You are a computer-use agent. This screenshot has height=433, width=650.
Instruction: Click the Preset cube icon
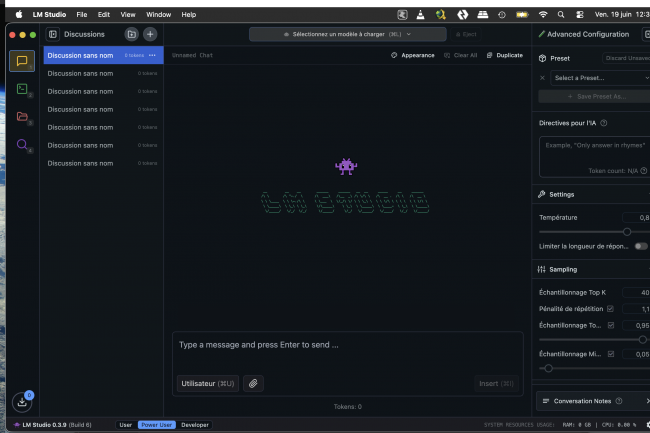pyautogui.click(x=542, y=58)
